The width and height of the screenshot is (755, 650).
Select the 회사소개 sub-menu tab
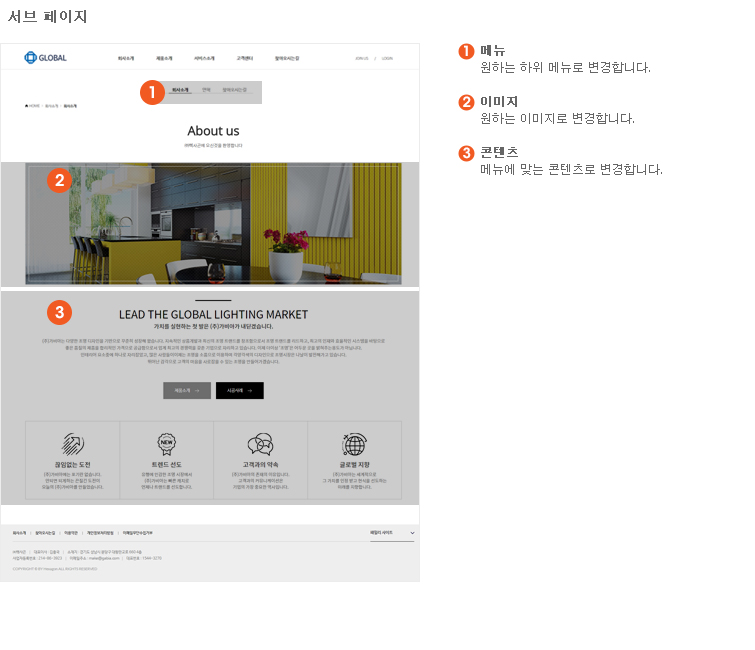tap(180, 90)
